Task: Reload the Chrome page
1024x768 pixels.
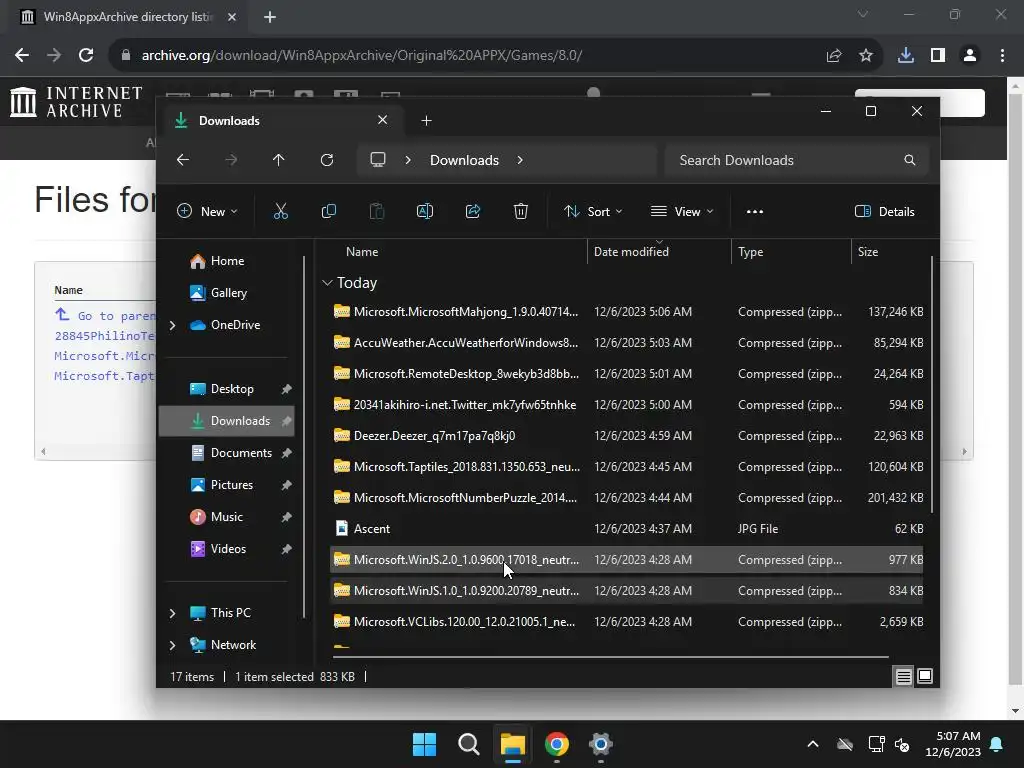Action: [x=86, y=55]
